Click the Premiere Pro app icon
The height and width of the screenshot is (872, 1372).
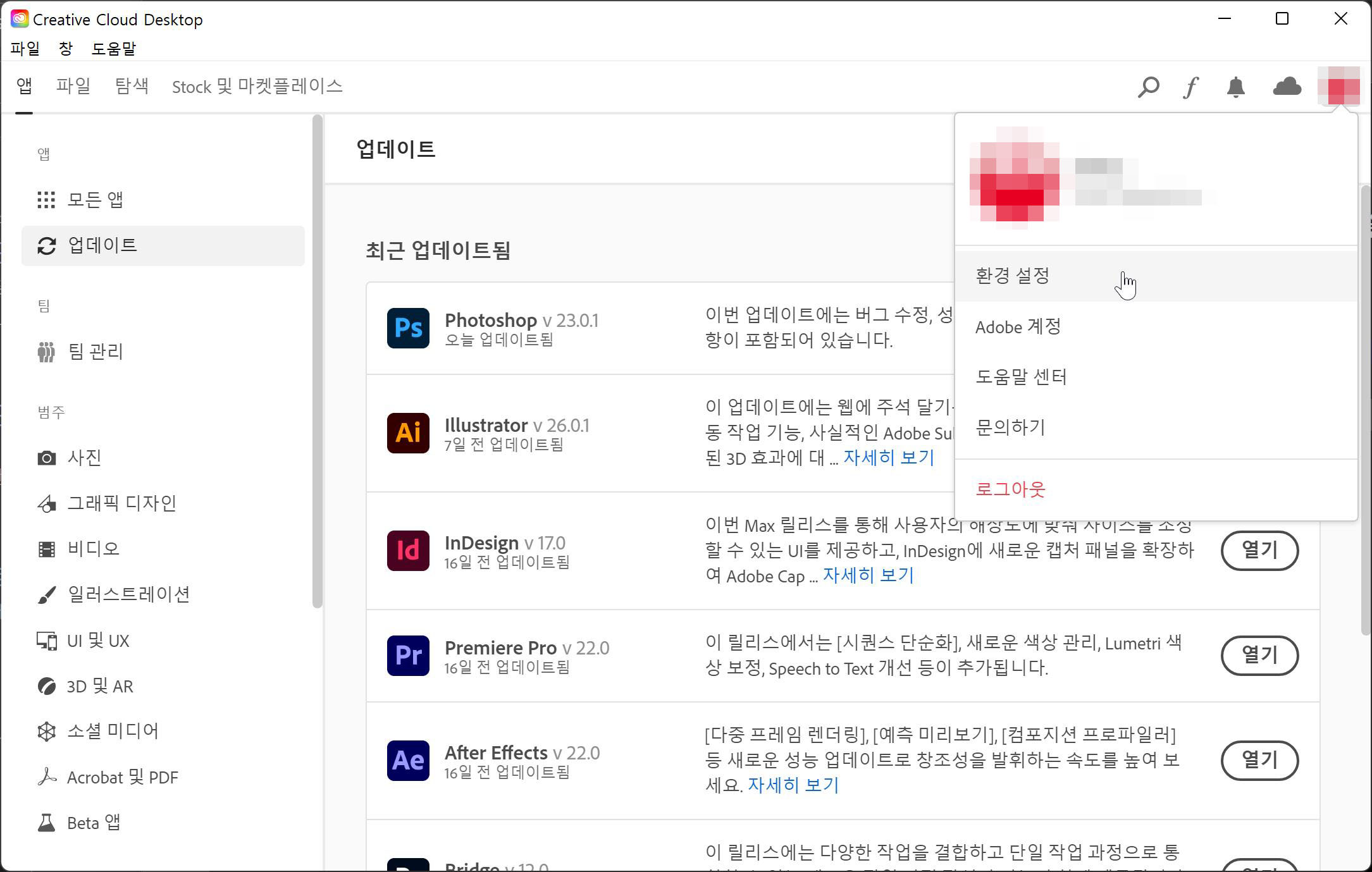[408, 655]
